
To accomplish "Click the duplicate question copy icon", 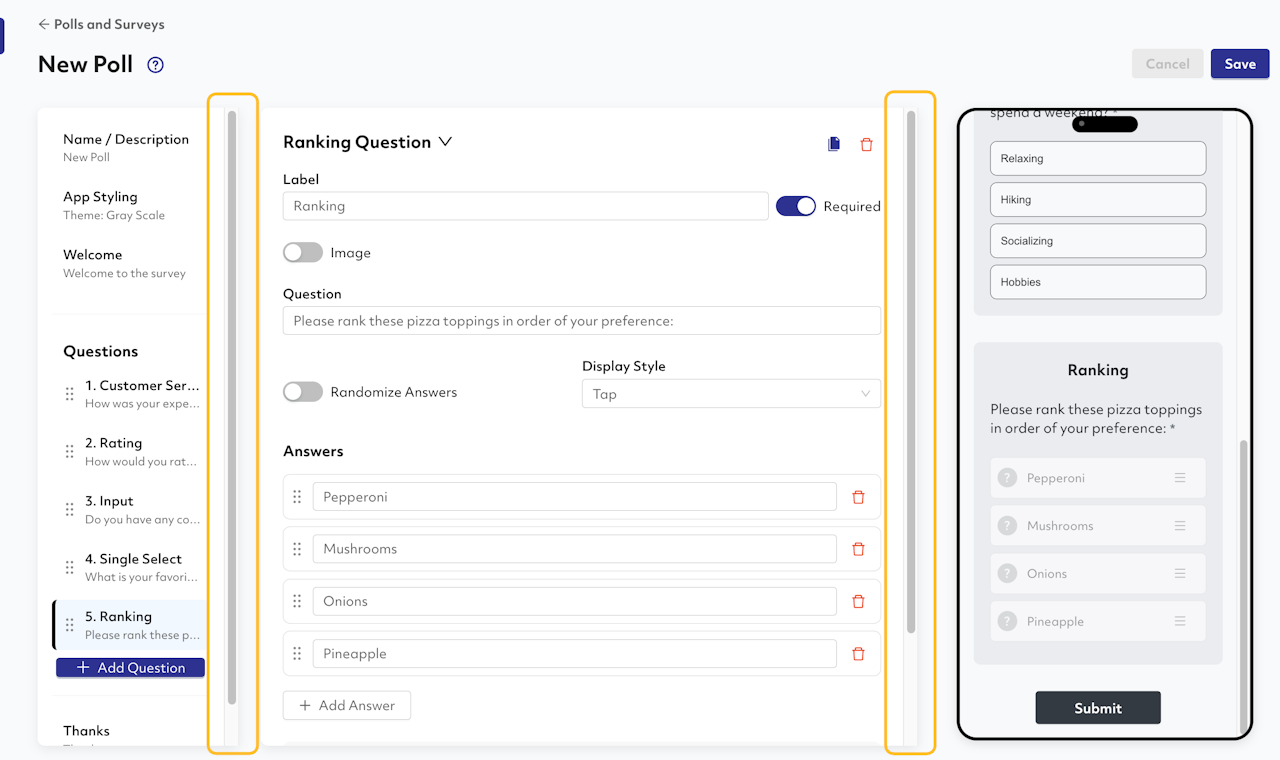I will point(834,144).
